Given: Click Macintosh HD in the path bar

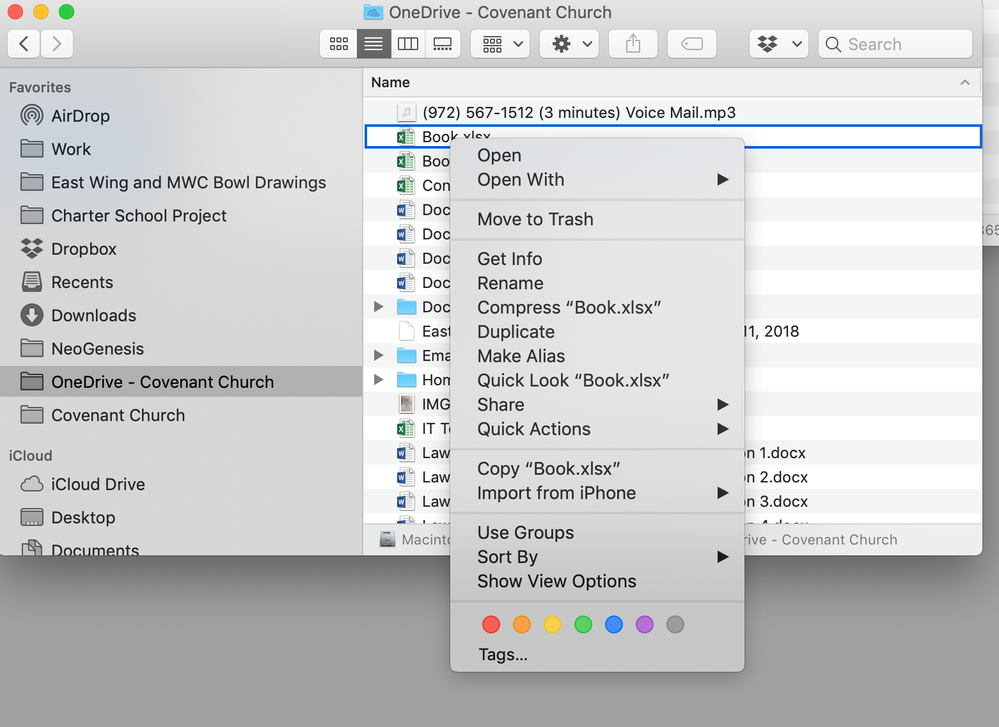Looking at the screenshot, I should pos(415,540).
